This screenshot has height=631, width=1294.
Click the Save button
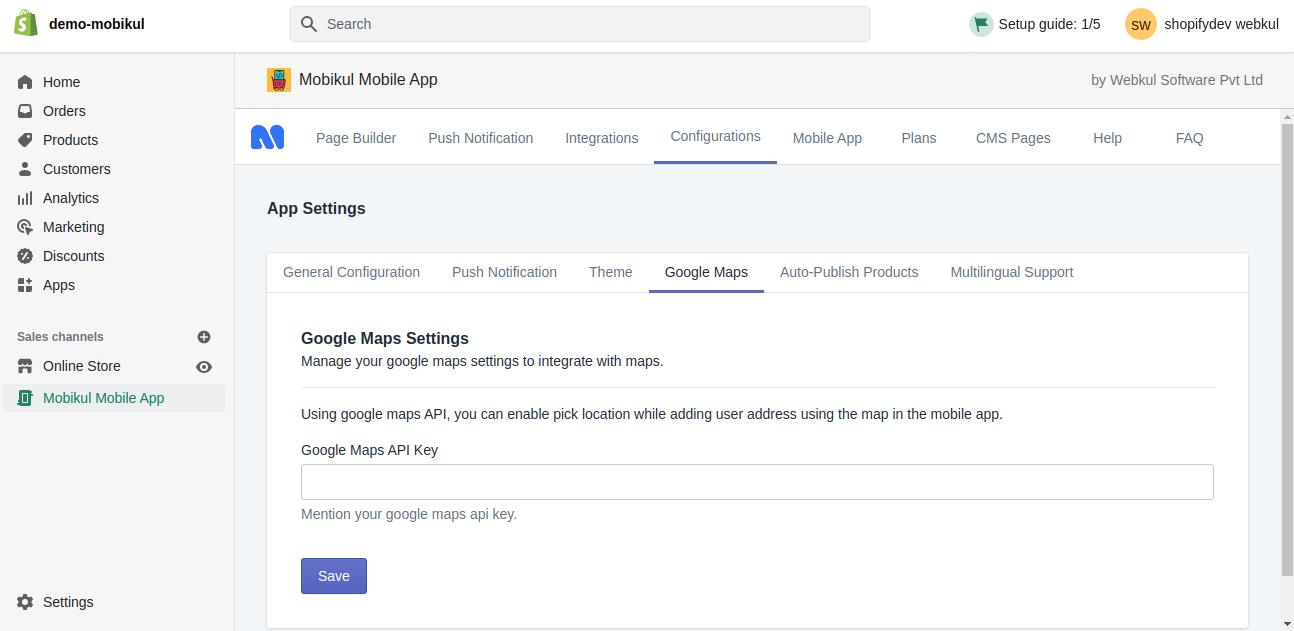[x=334, y=576]
